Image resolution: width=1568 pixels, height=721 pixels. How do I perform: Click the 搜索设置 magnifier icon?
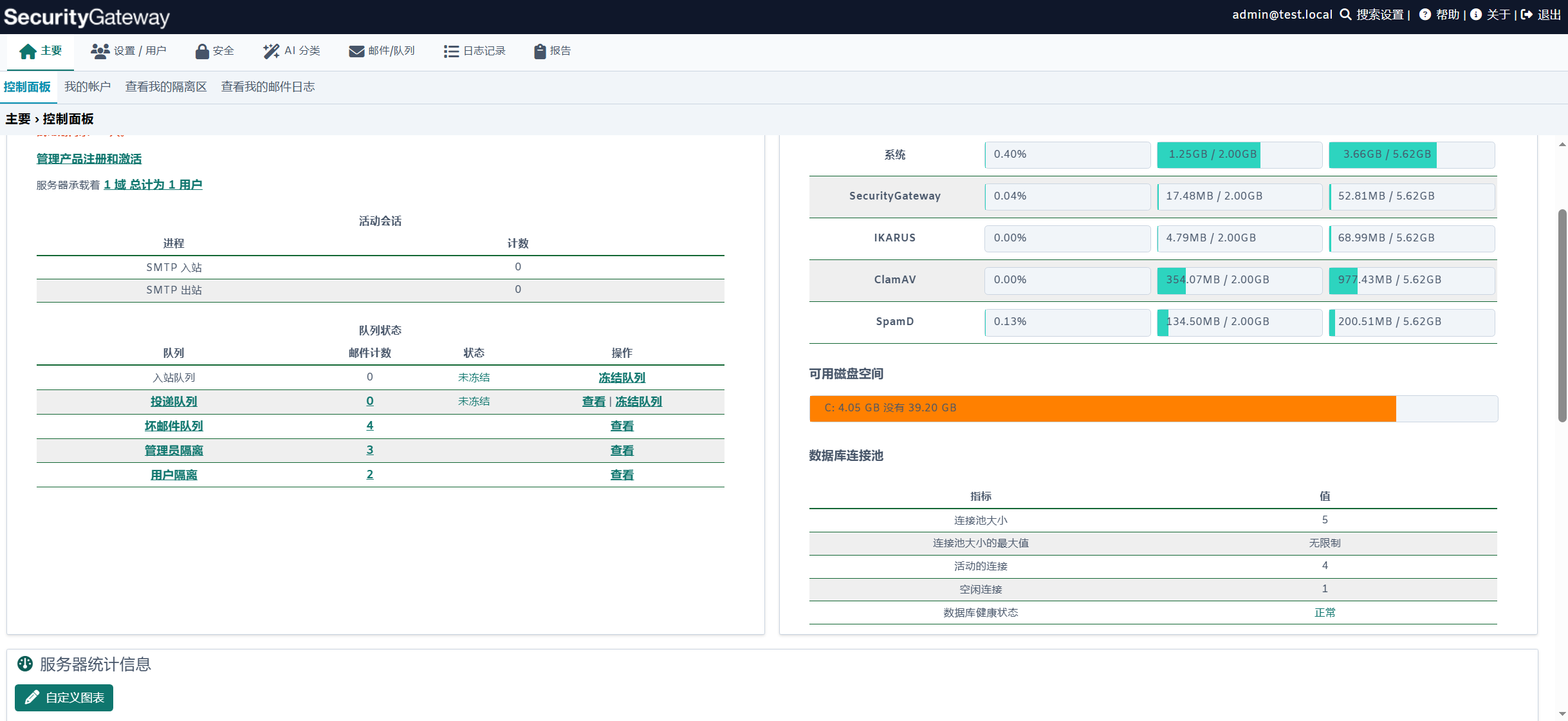click(1345, 15)
